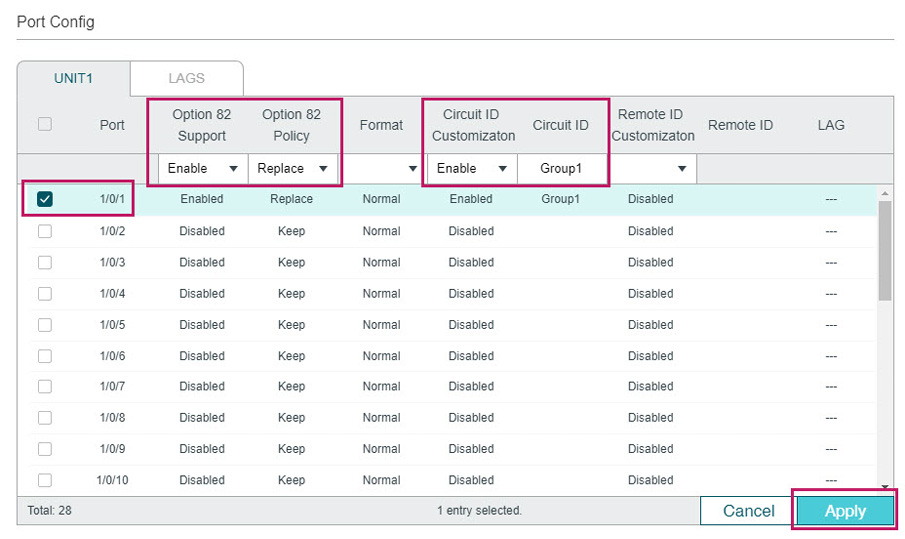Screen dimensions: 905x539
Task: Select all ports via header checkbox
Action: [45, 125]
